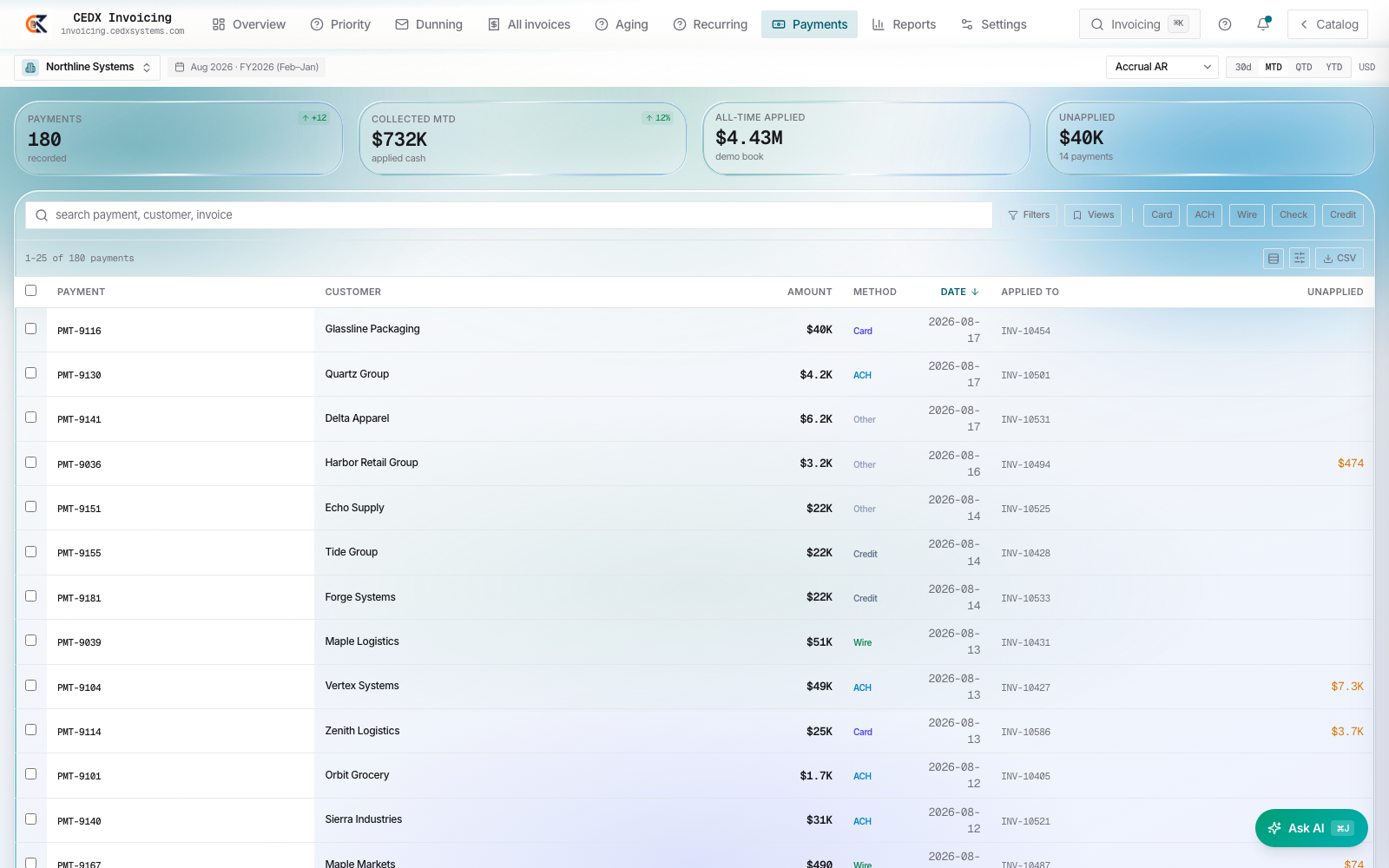Switch to All invoices tab
Screen dimensions: 1389x868
(529, 24)
